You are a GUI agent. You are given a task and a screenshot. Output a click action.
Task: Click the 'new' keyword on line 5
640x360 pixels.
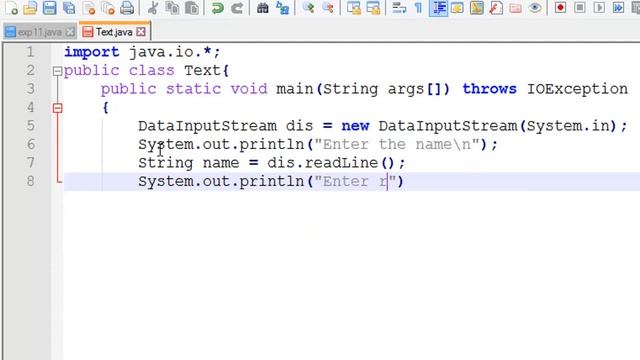point(356,126)
